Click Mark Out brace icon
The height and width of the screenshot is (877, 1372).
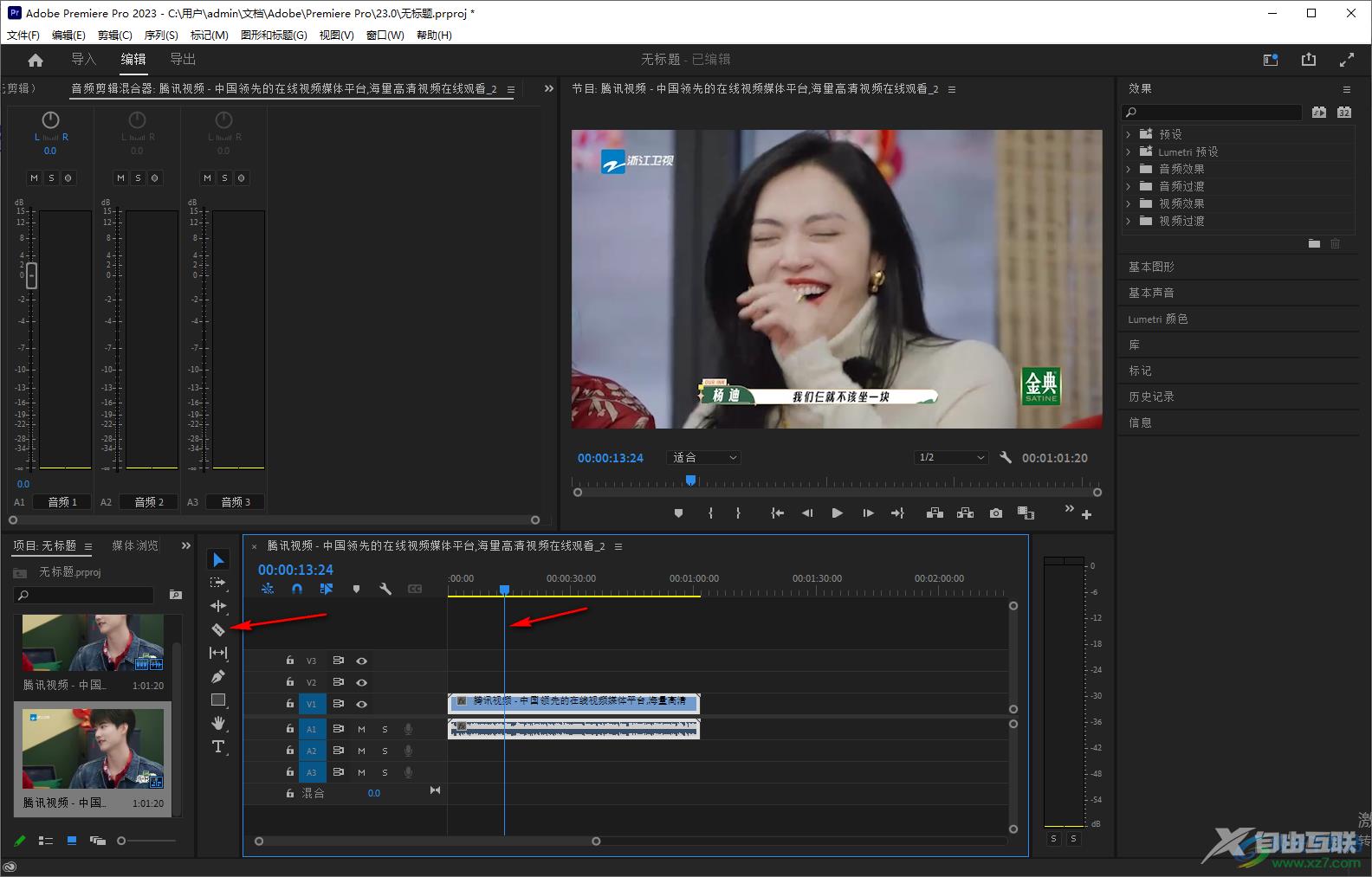(x=738, y=513)
